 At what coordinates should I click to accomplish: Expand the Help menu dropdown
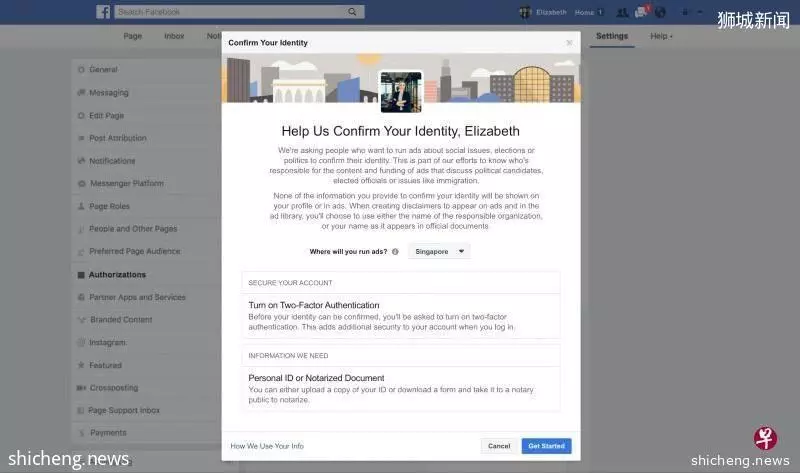click(661, 36)
